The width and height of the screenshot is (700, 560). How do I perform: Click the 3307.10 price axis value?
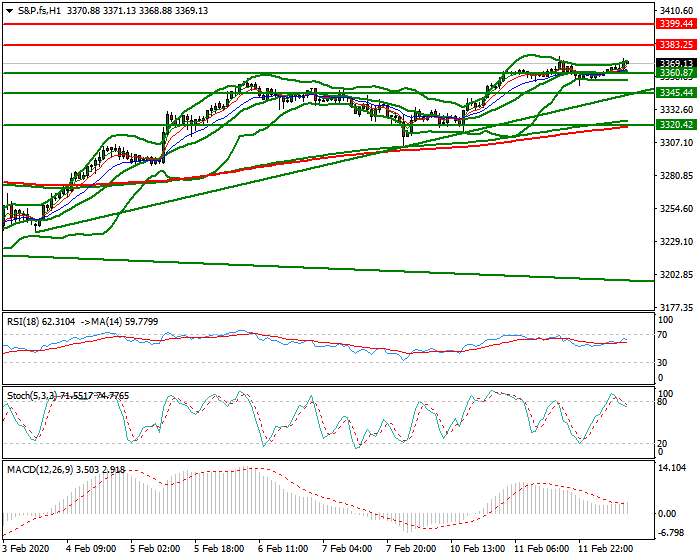click(x=677, y=142)
